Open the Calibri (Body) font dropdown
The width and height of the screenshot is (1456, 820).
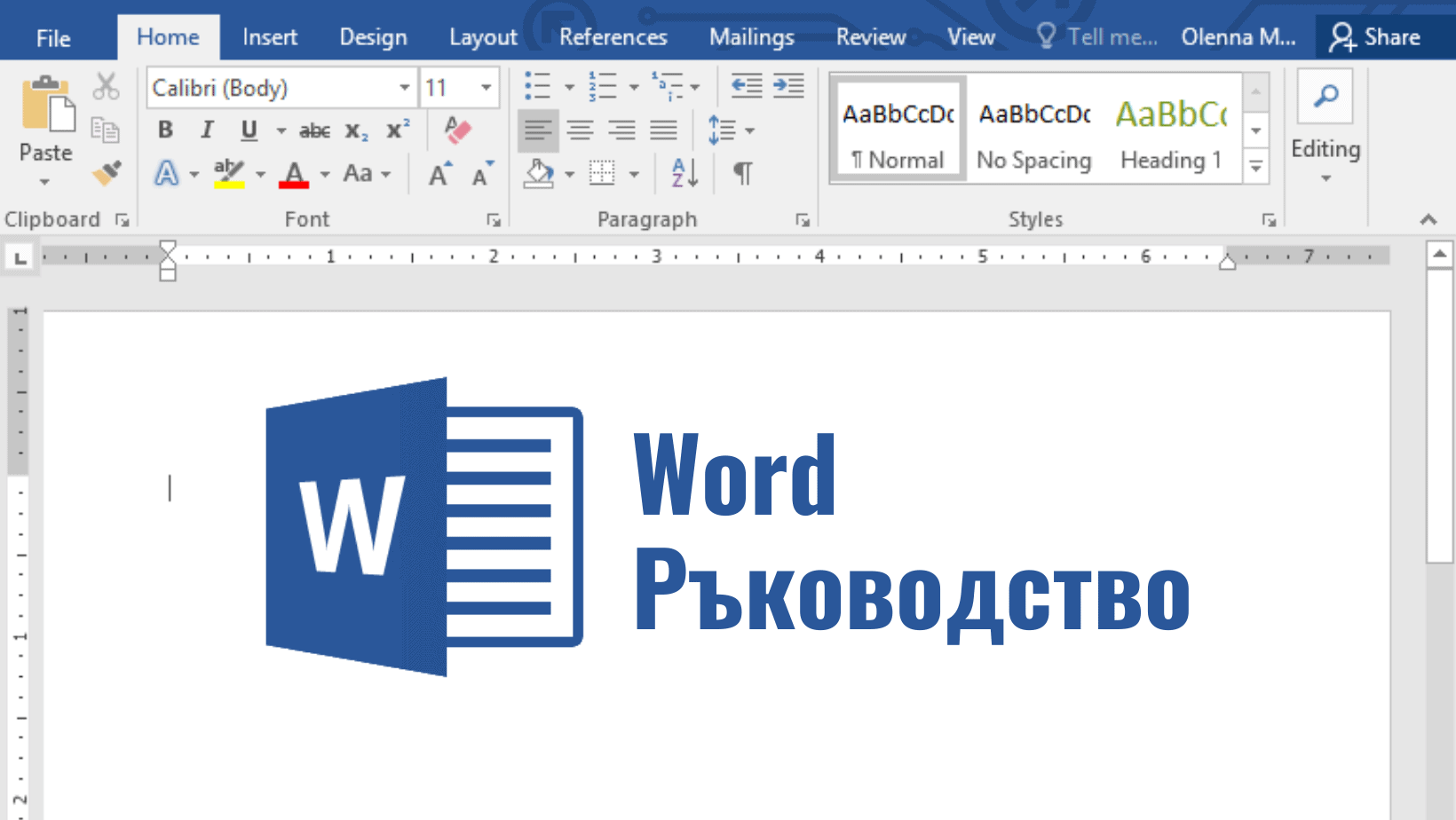[x=404, y=87]
